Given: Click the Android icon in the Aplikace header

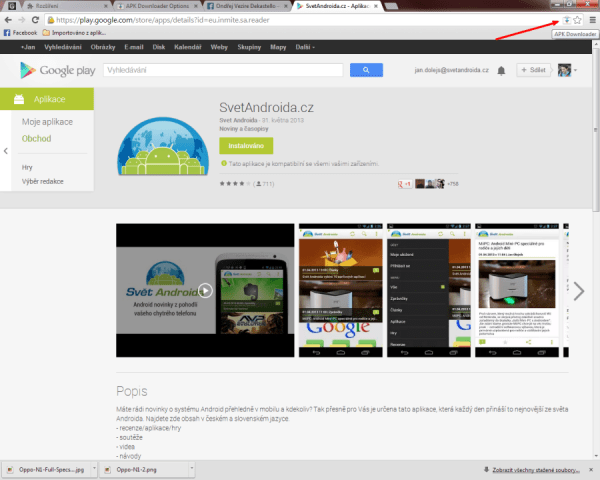Looking at the screenshot, I should (19, 99).
